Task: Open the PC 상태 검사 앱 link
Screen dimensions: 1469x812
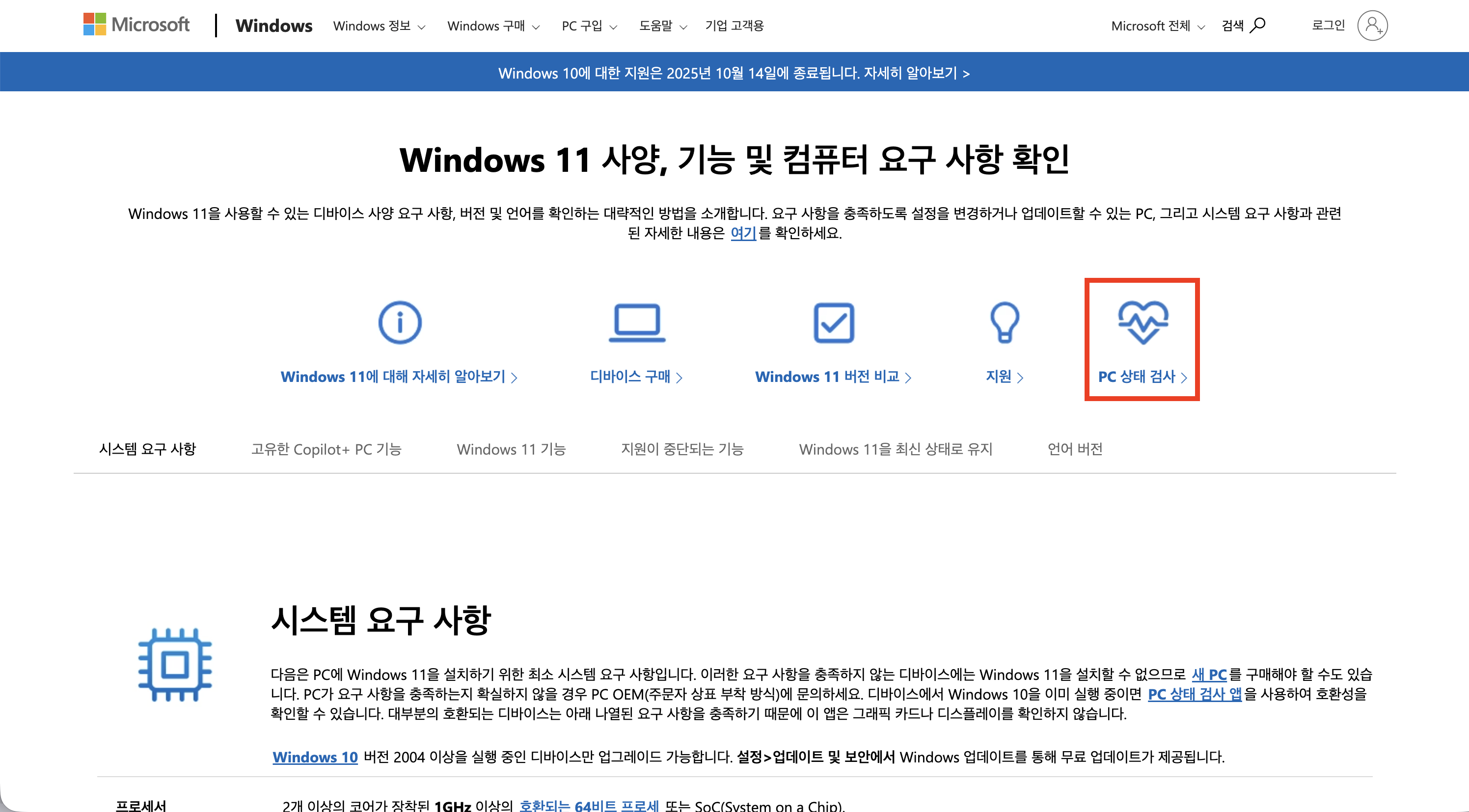Action: (1194, 694)
